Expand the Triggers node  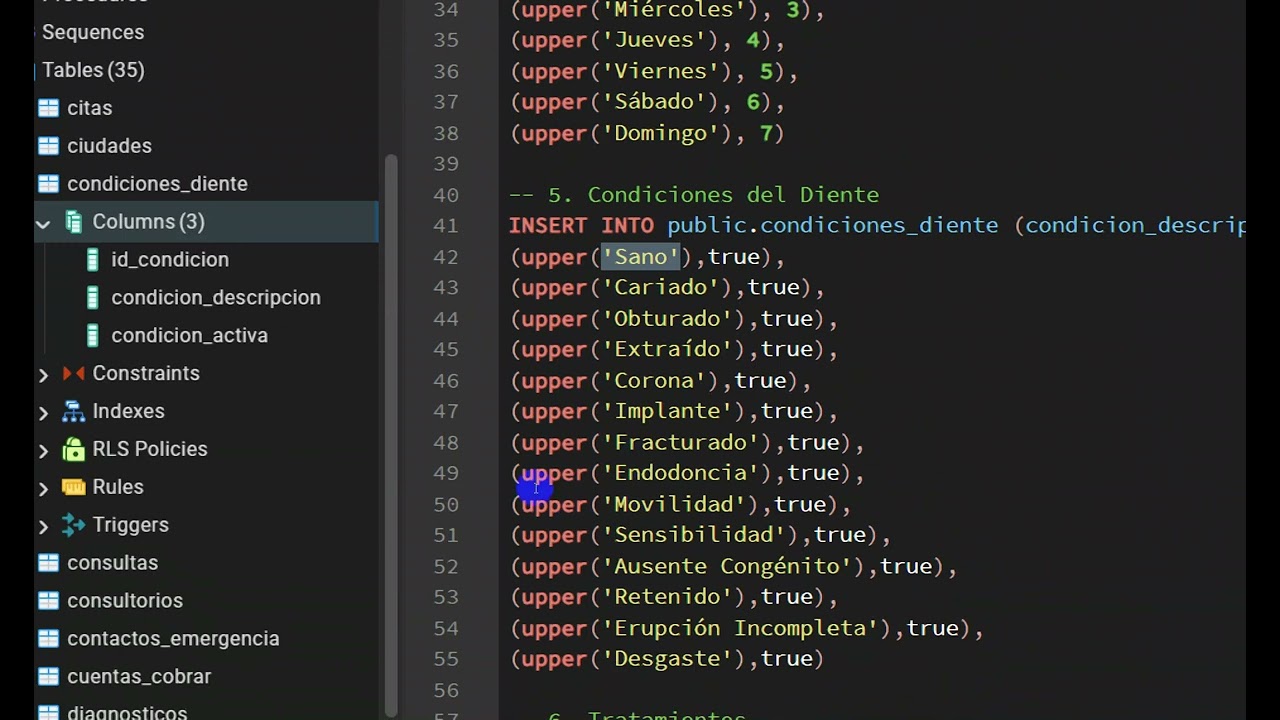[43, 526]
